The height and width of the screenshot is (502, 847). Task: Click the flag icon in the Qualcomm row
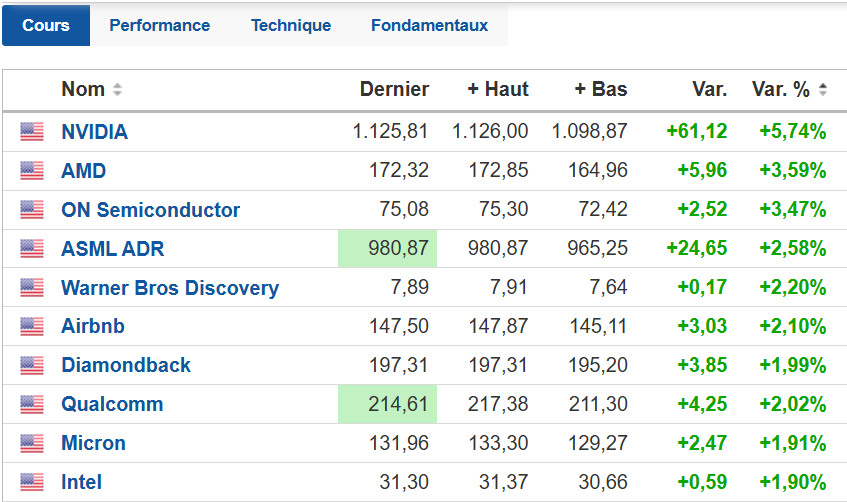point(32,405)
